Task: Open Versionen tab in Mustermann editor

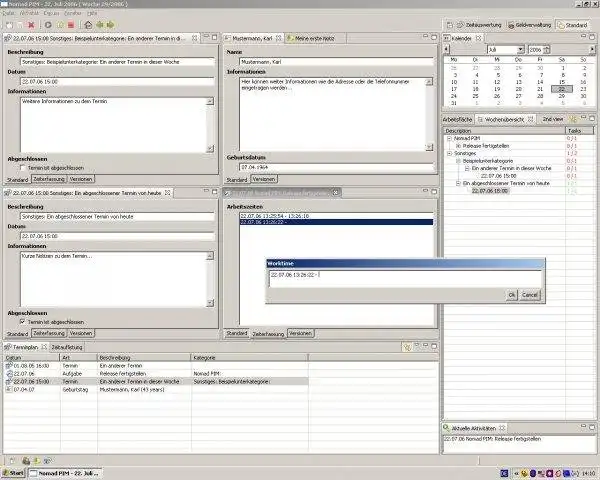Action: pos(264,179)
